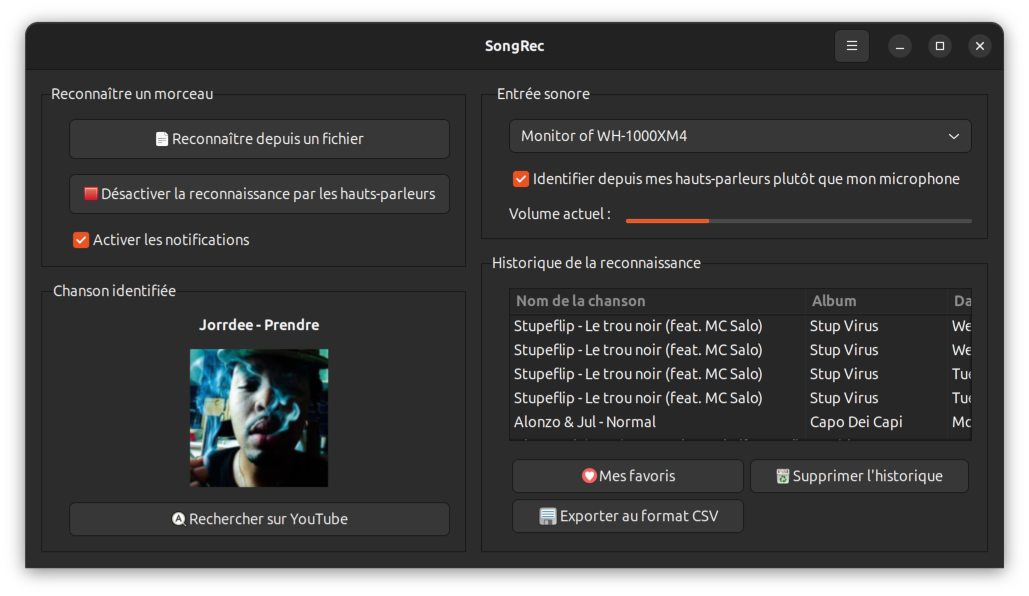Open the hamburger menu in title bar
Image resolution: width=1029 pixels, height=596 pixels.
852,46
